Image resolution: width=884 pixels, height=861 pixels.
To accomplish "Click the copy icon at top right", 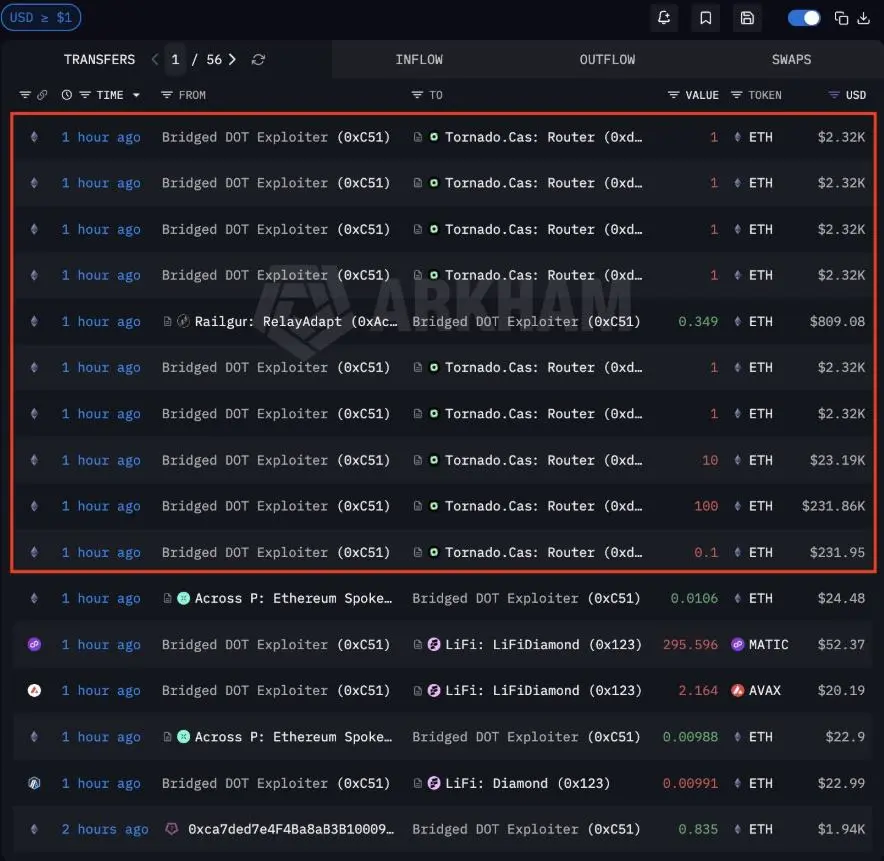I will coord(841,18).
